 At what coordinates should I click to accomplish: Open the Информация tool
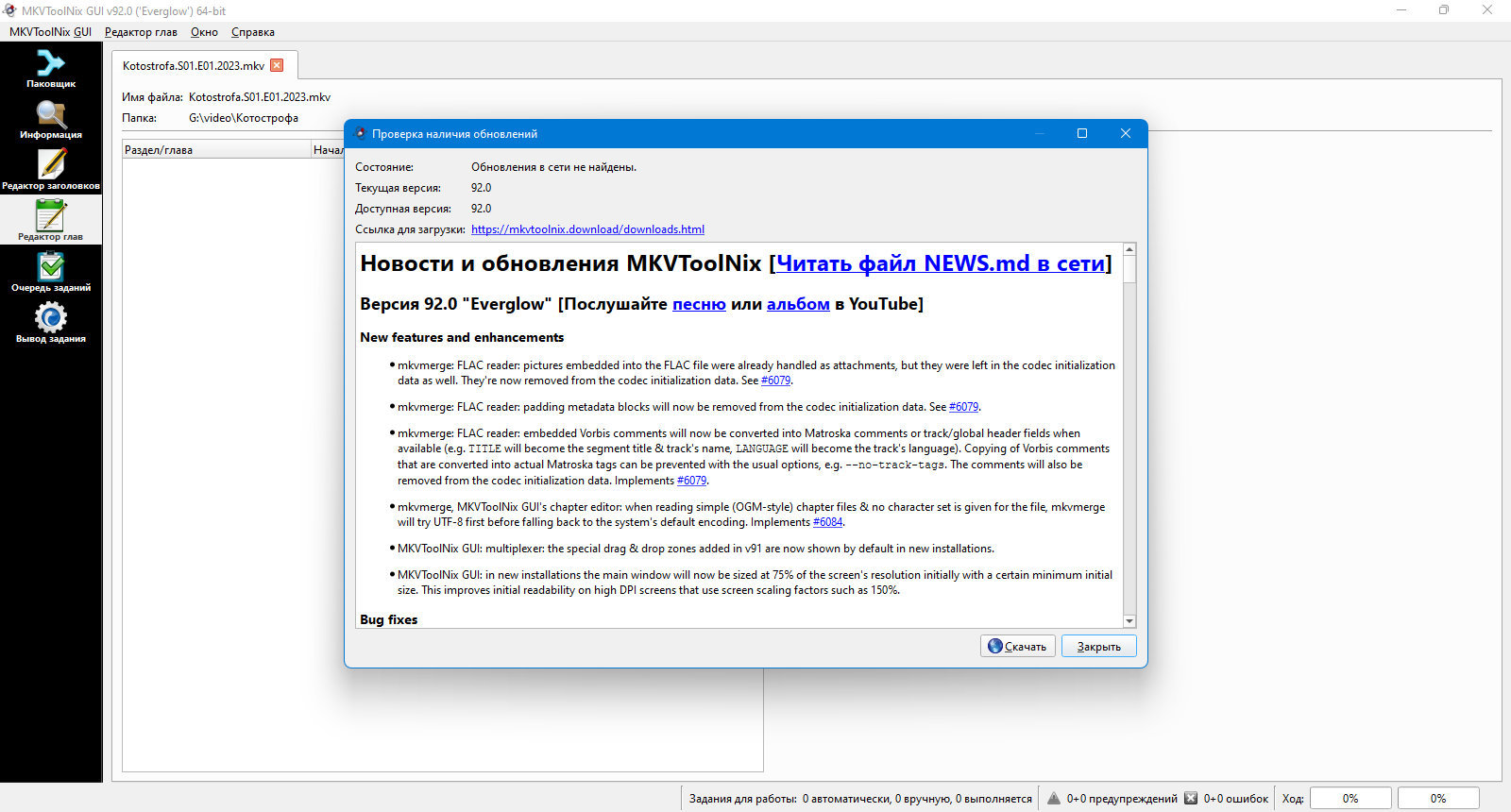pyautogui.click(x=51, y=119)
